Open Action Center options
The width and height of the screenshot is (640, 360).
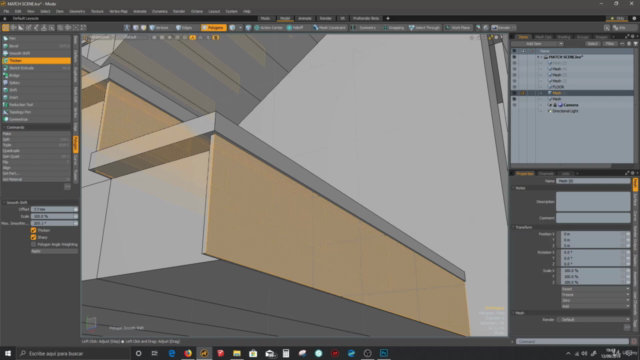click(269, 27)
